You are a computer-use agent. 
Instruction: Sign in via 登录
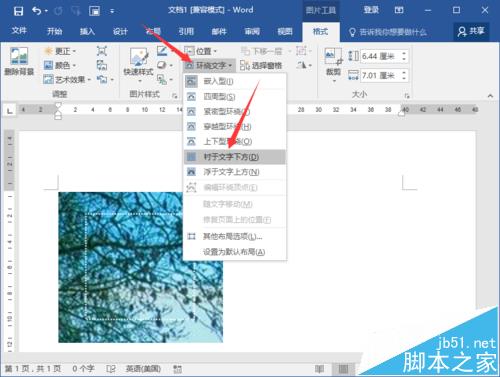[x=371, y=10]
